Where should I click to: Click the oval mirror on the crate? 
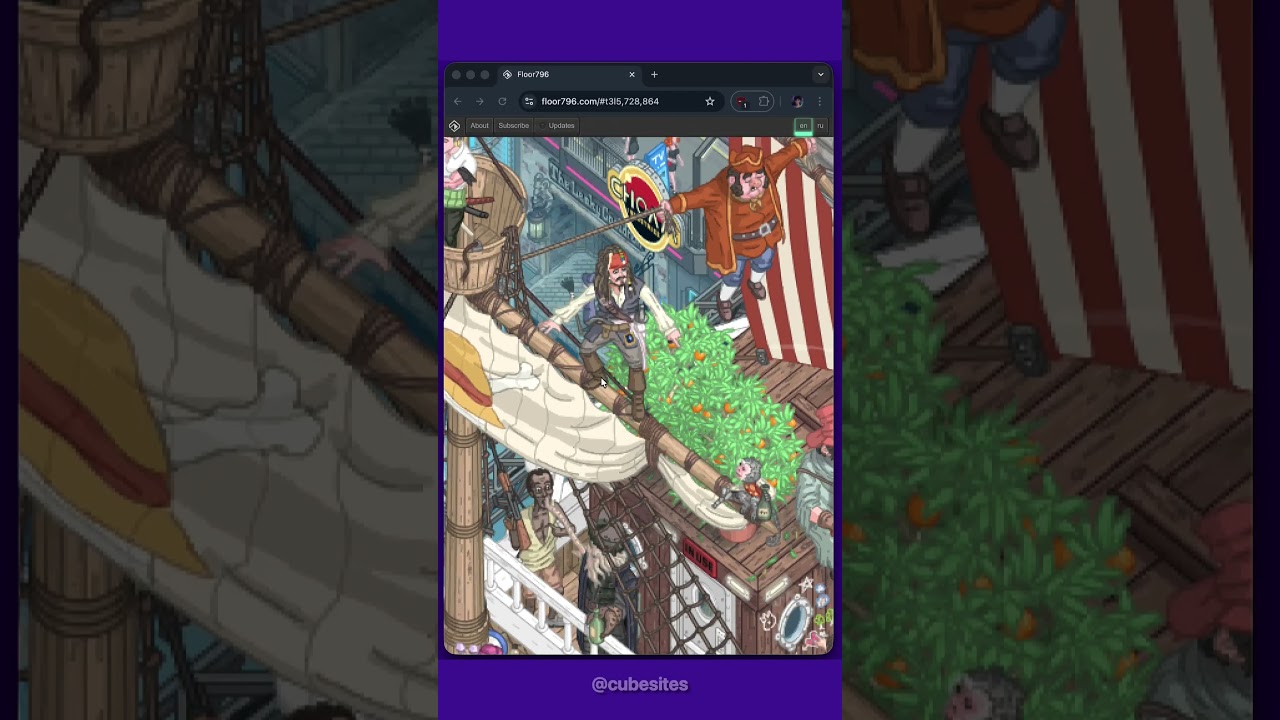[794, 622]
